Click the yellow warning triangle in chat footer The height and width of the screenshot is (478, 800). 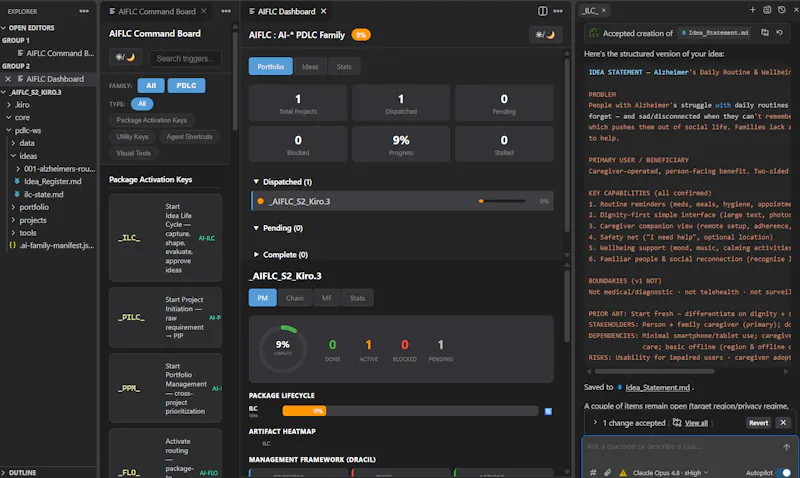pyautogui.click(x=622, y=472)
